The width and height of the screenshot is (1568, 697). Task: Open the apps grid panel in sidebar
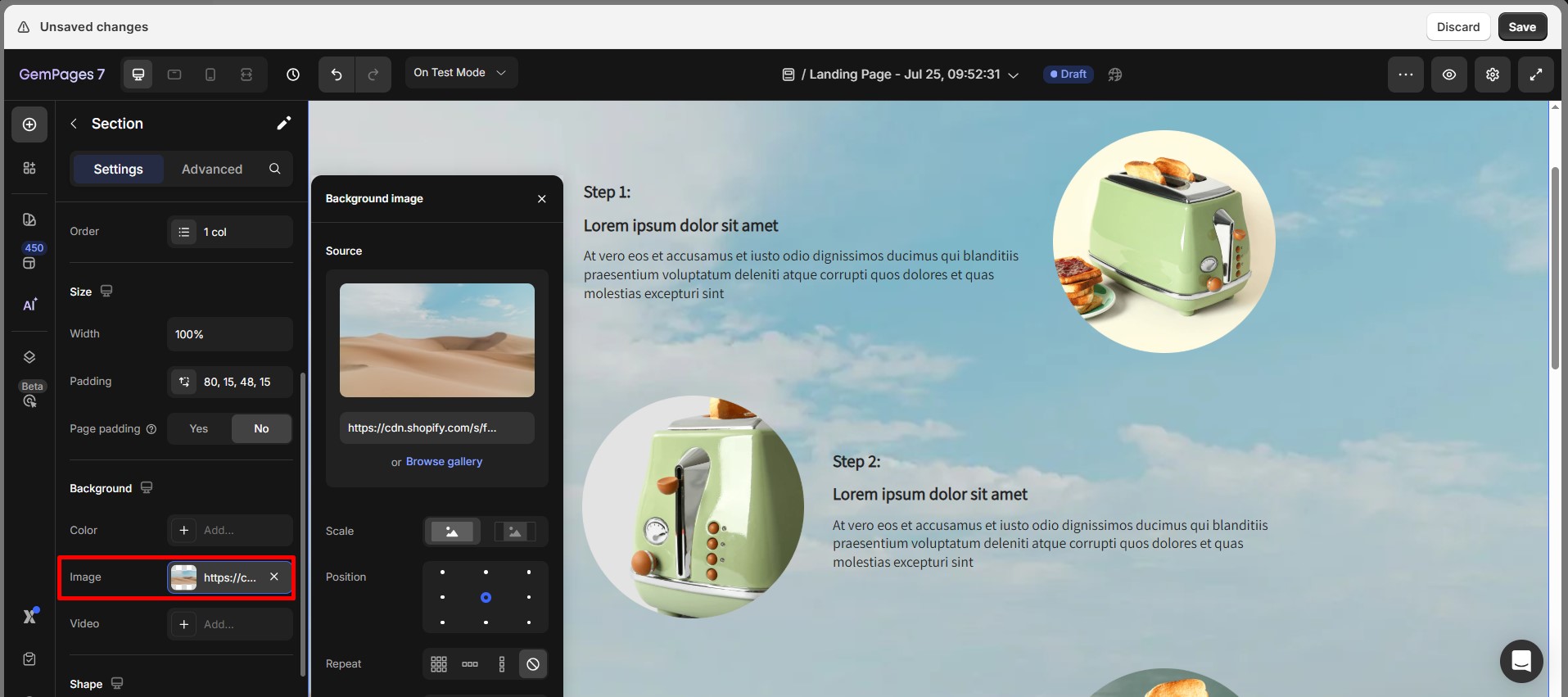[29, 168]
